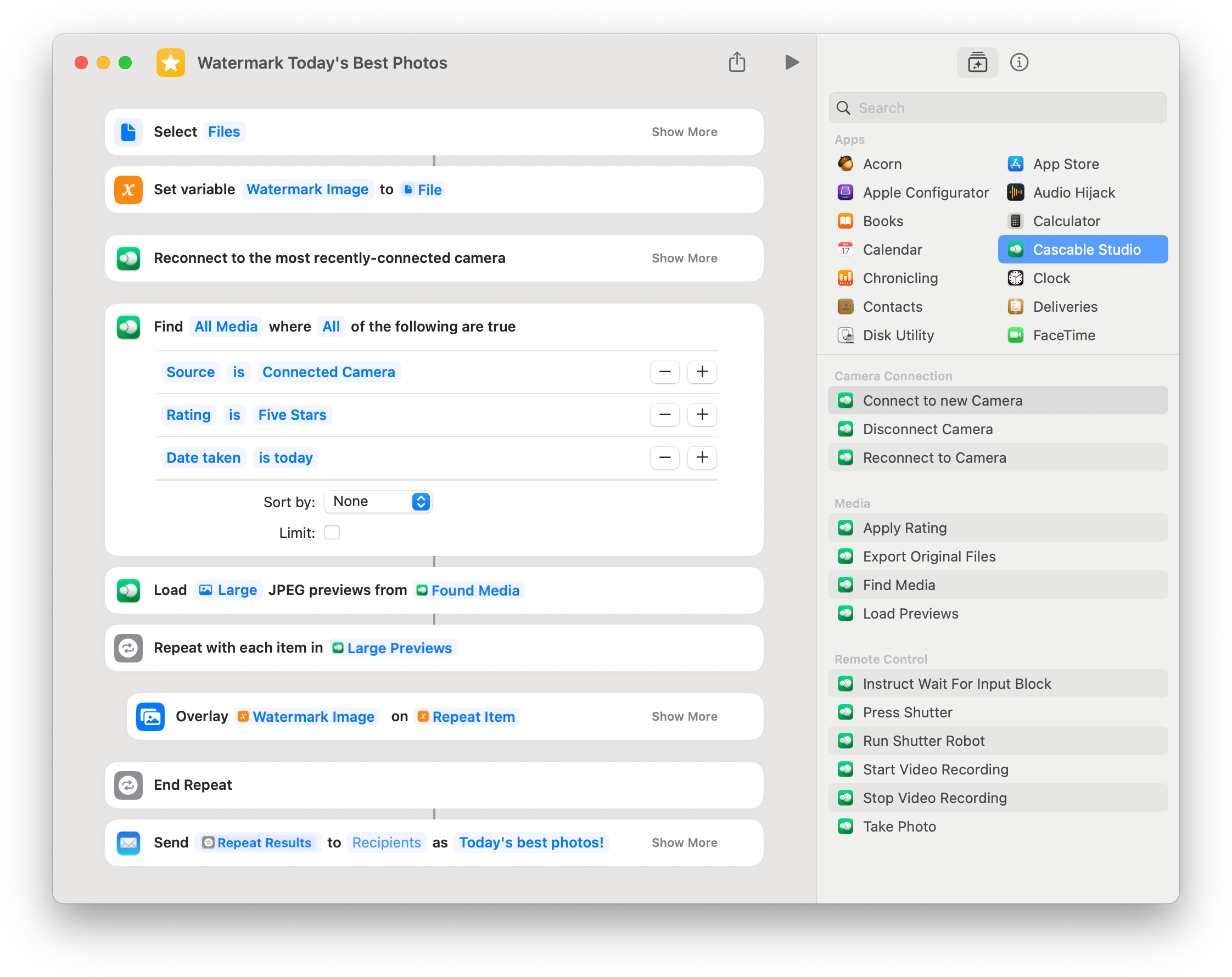Image resolution: width=1232 pixels, height=977 pixels.
Task: Click the Search actions field
Action: (x=998, y=108)
